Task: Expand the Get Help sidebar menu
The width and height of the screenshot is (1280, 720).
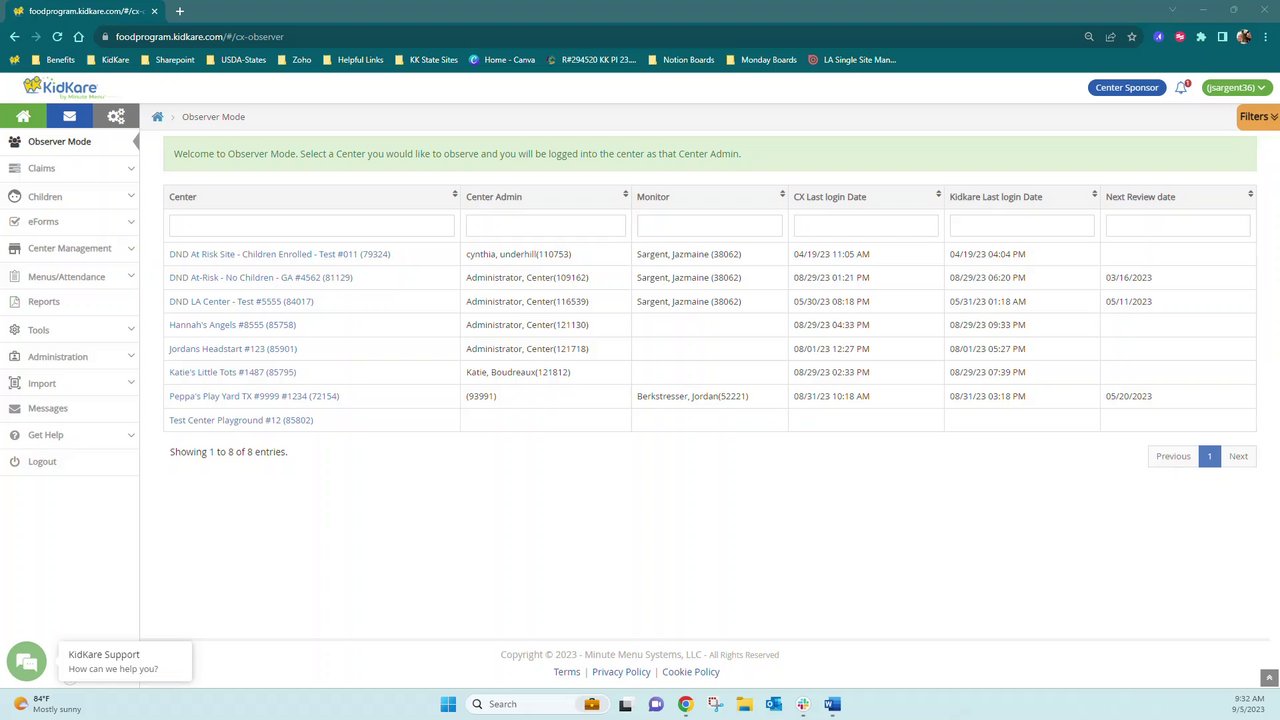Action: pyautogui.click(x=70, y=435)
